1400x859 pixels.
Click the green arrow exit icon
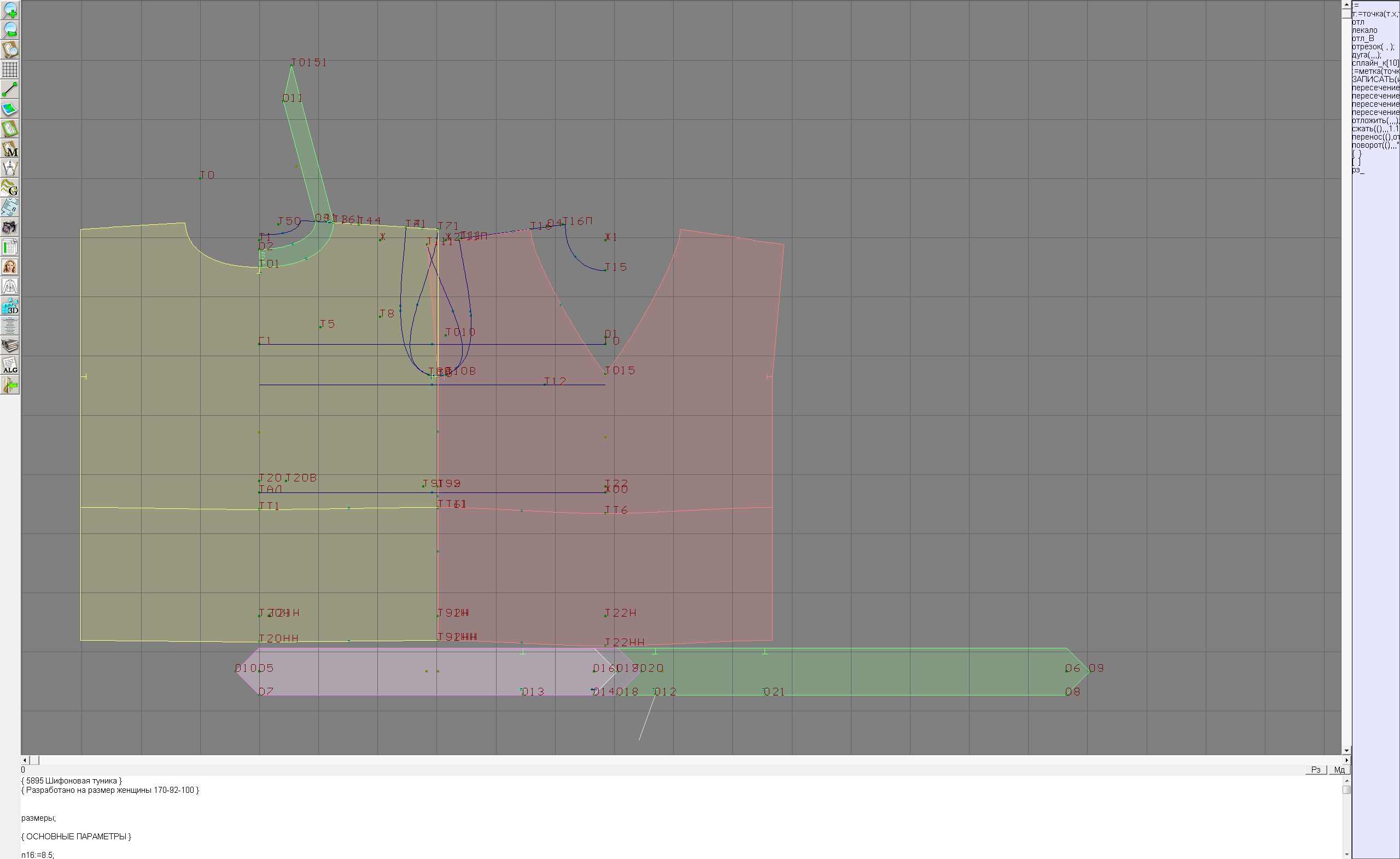tap(10, 385)
